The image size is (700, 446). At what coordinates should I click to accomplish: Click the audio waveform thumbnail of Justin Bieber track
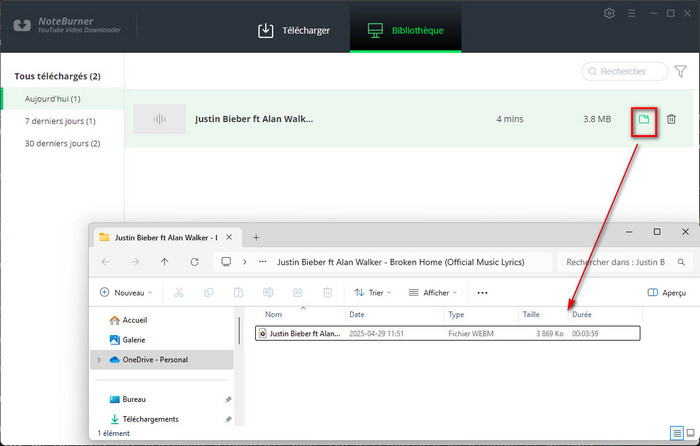159,119
